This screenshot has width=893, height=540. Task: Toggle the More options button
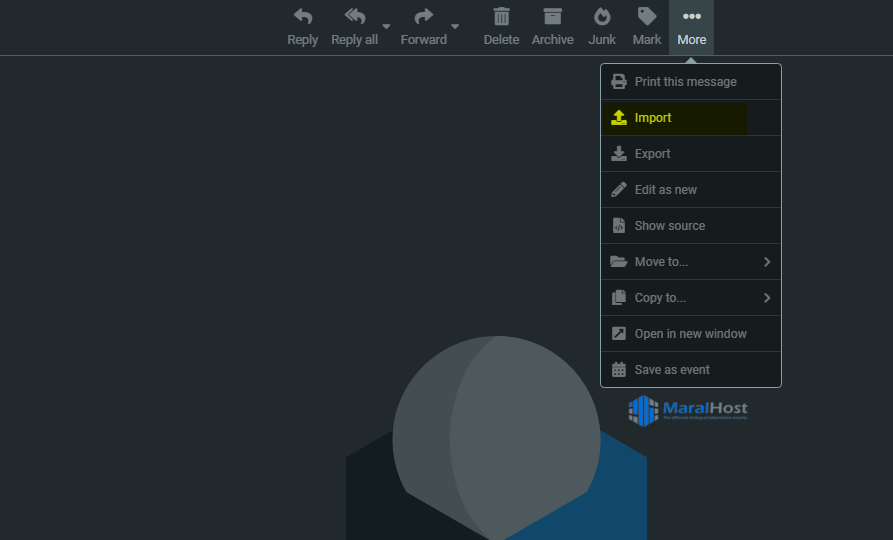[691, 27]
